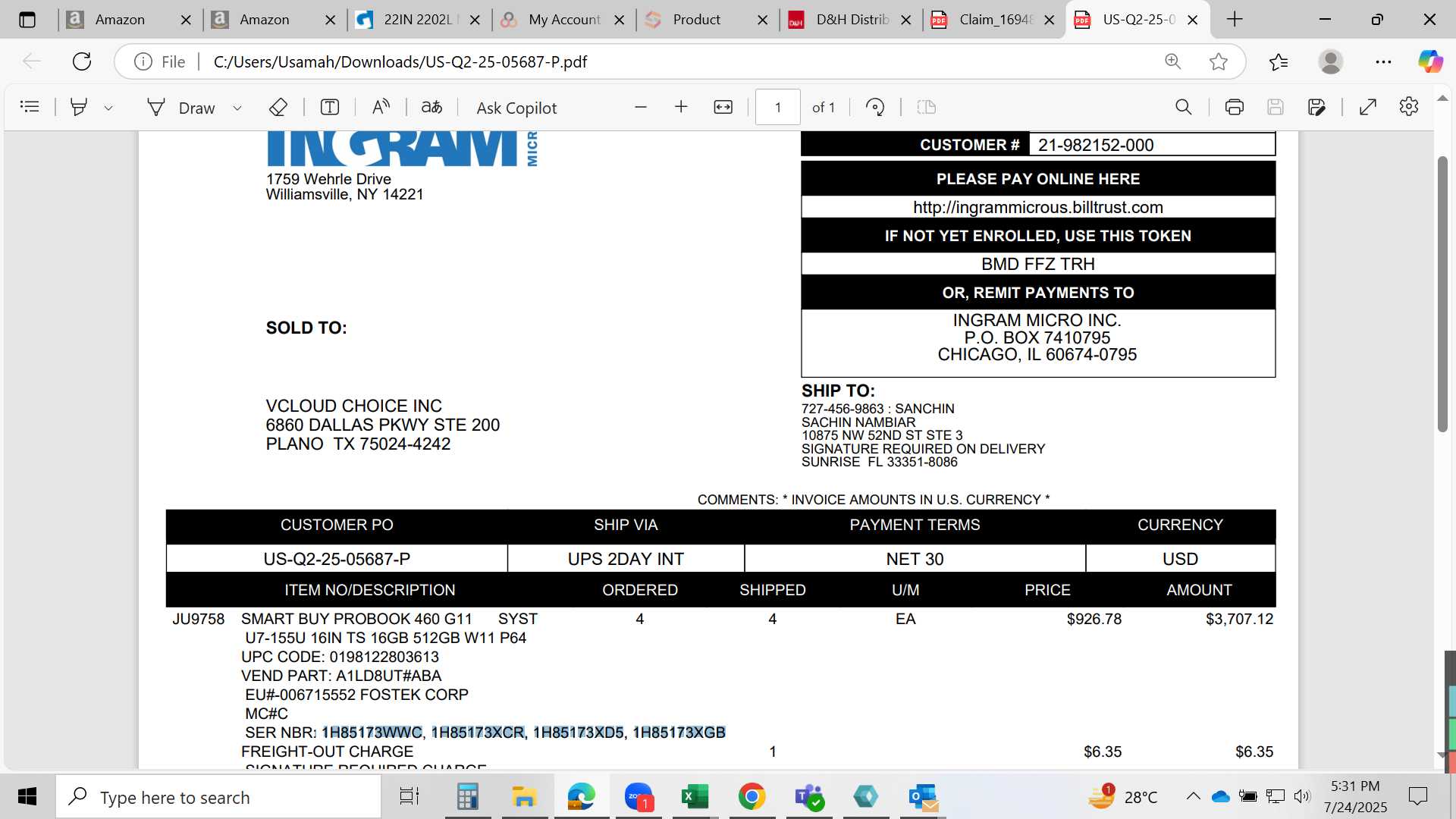
Task: Click scrollbar down arrow
Action: click(1442, 755)
